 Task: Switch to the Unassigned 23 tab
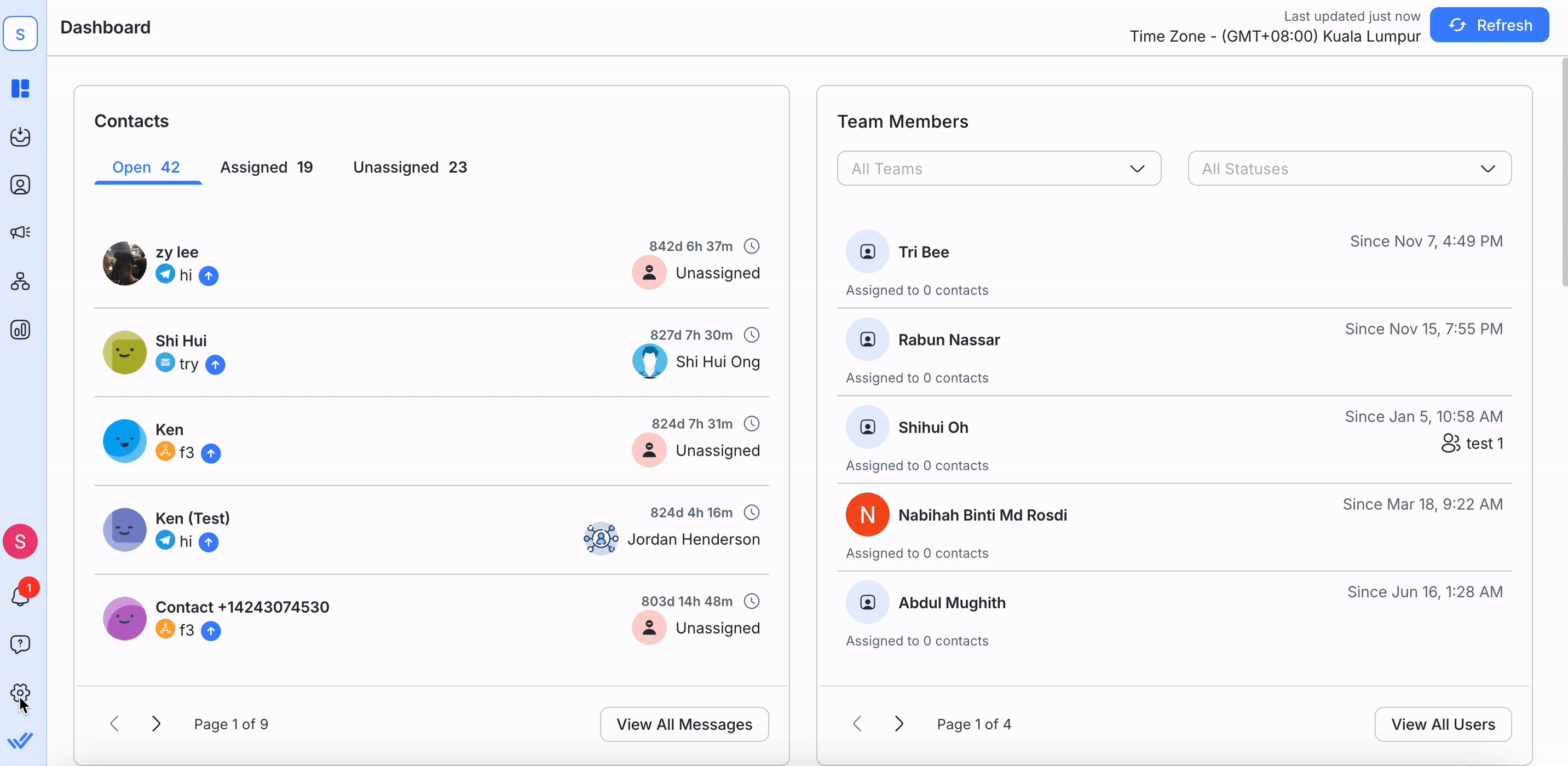click(410, 167)
